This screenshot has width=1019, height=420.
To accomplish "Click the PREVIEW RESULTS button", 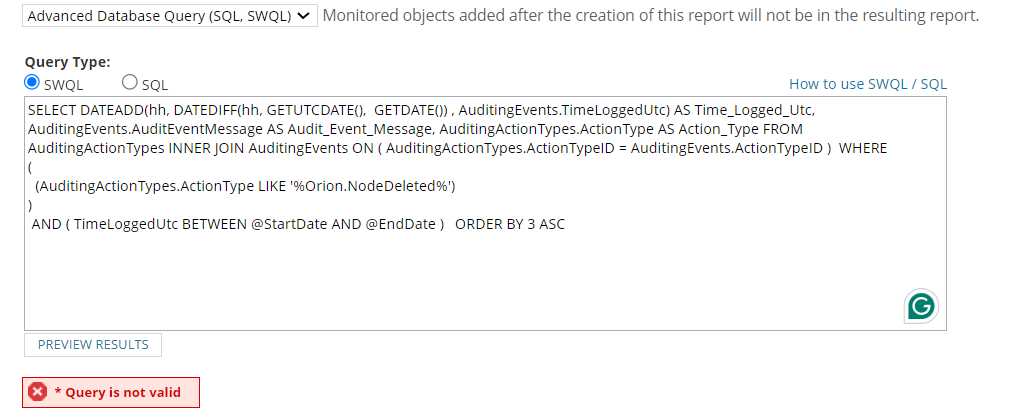I will pos(93,345).
